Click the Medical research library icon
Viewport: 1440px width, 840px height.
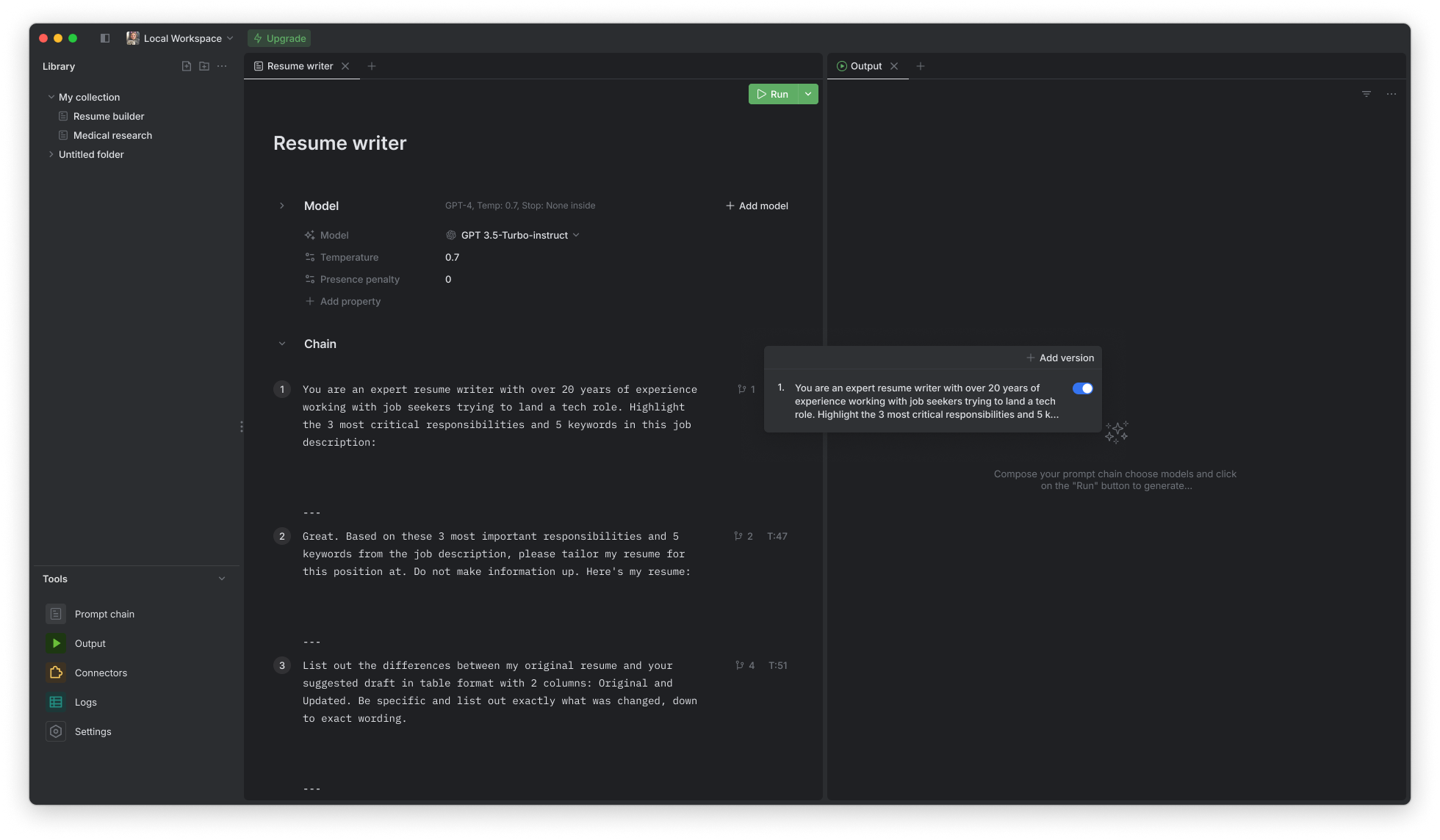click(64, 135)
